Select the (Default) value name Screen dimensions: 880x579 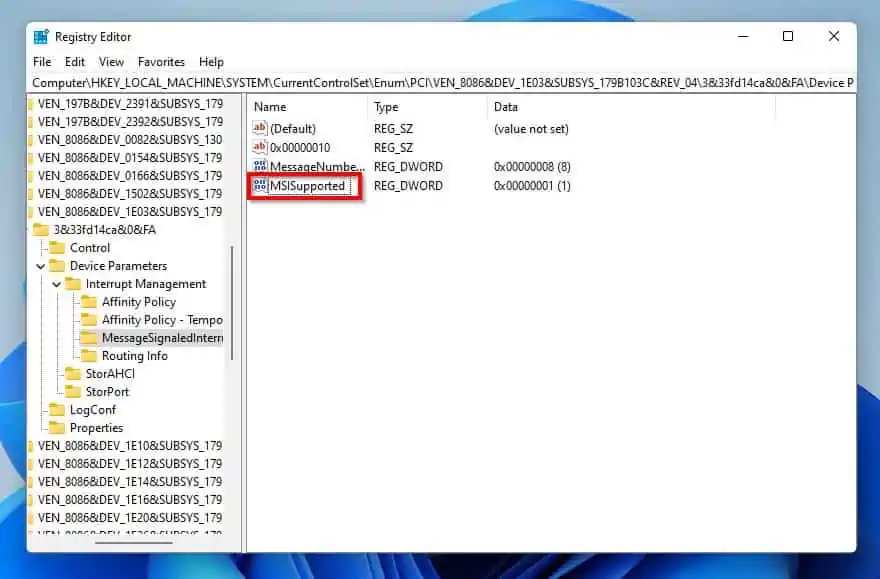293,128
